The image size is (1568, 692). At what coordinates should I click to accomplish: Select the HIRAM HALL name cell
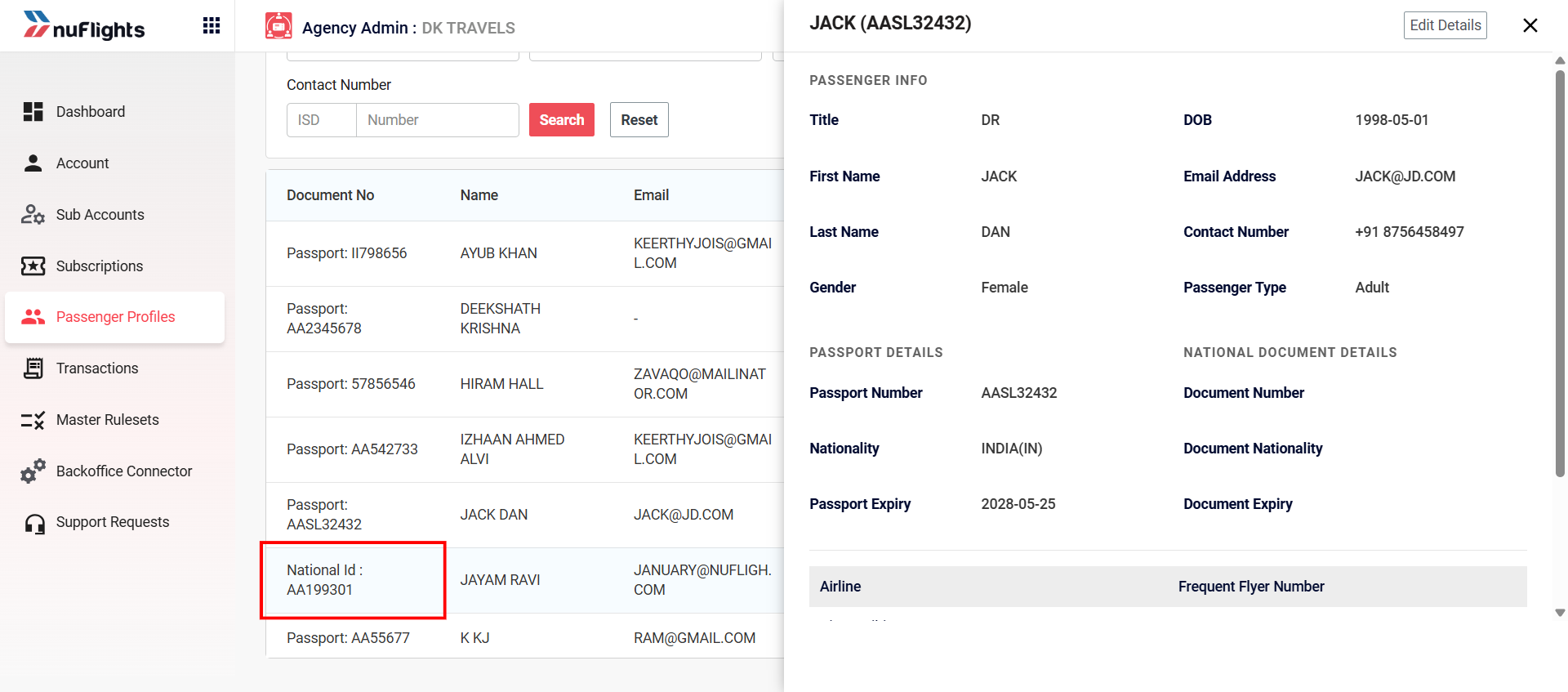pos(501,384)
